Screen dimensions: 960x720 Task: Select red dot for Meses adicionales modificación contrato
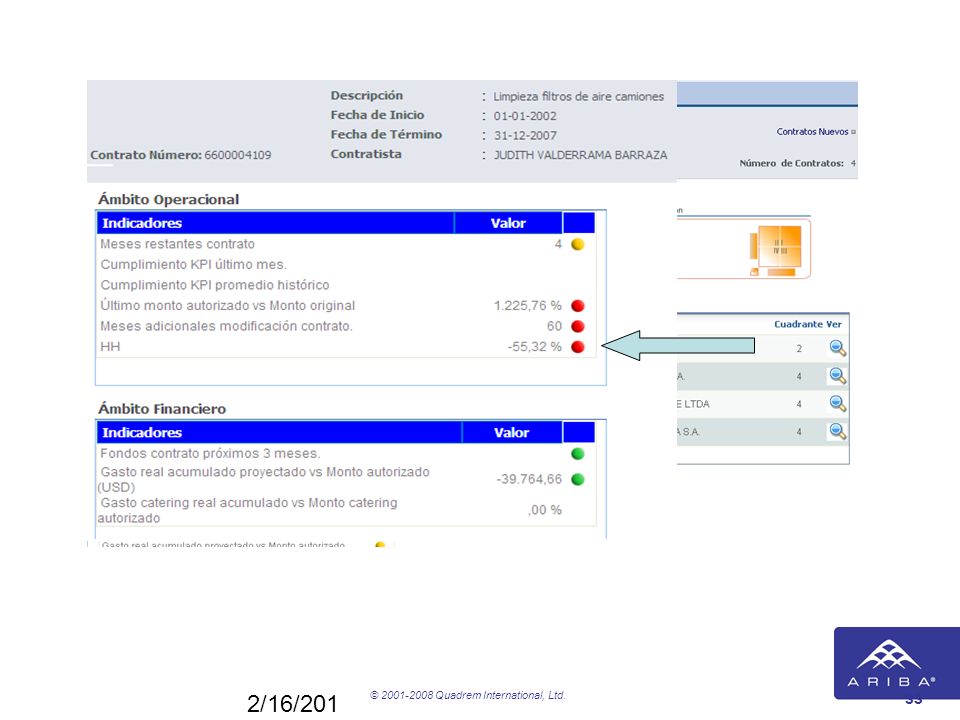(x=577, y=326)
